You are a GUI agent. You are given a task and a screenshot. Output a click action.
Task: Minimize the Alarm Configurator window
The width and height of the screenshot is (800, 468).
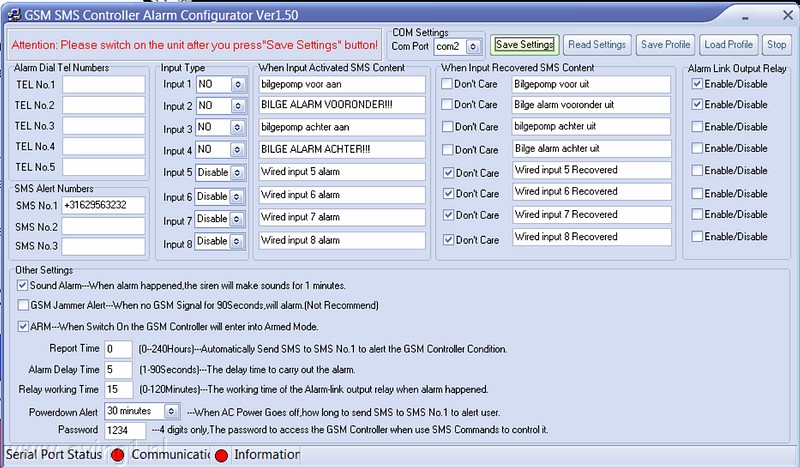745,18
